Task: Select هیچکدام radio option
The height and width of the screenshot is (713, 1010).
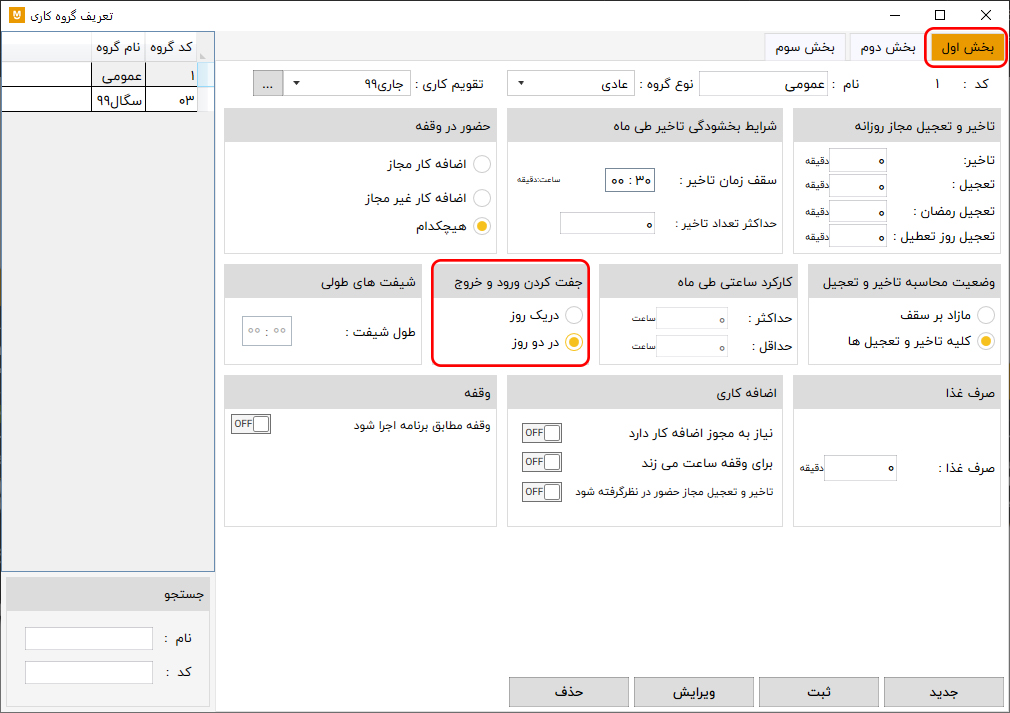Action: 482,226
